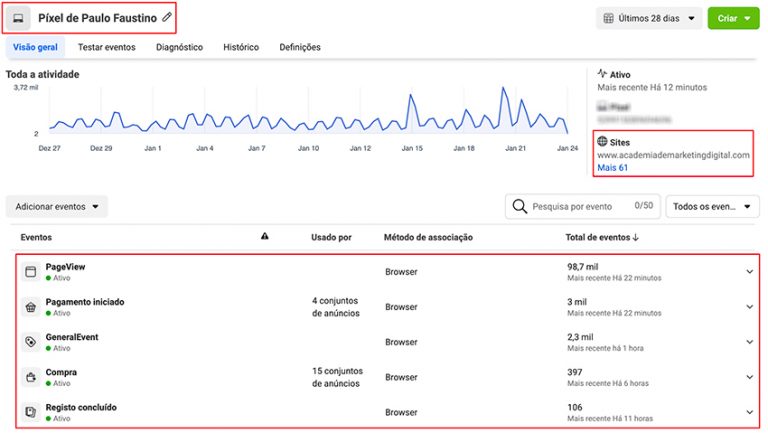
Task: Click the Toda a atividade heading
Action: [42, 74]
